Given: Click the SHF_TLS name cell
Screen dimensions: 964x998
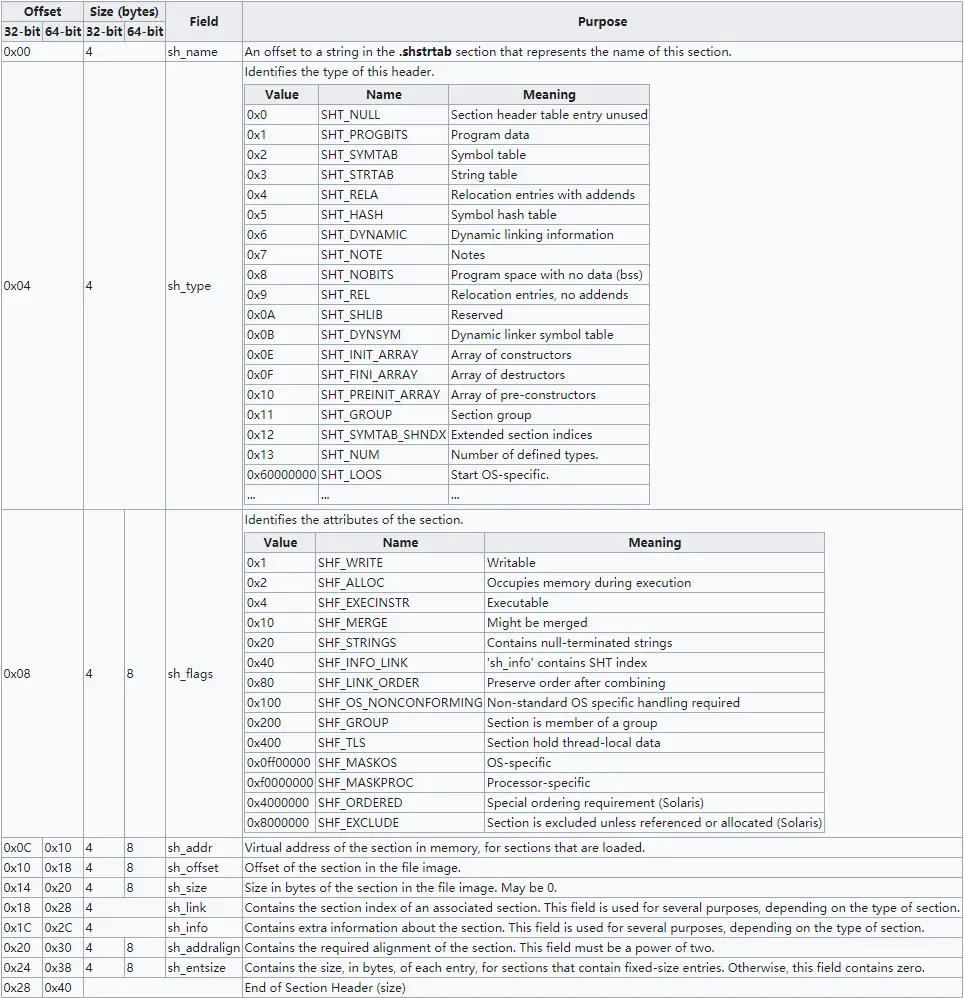Looking at the screenshot, I should 400,743.
